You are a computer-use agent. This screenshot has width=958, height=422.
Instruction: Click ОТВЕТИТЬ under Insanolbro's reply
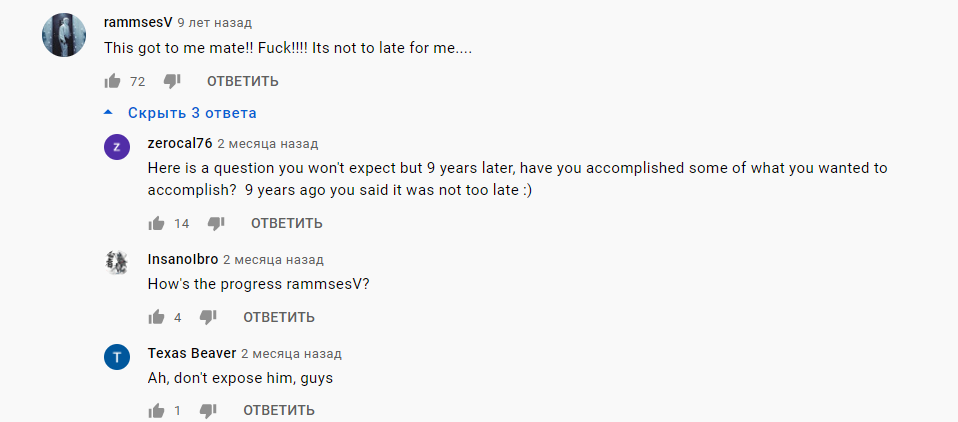click(279, 317)
